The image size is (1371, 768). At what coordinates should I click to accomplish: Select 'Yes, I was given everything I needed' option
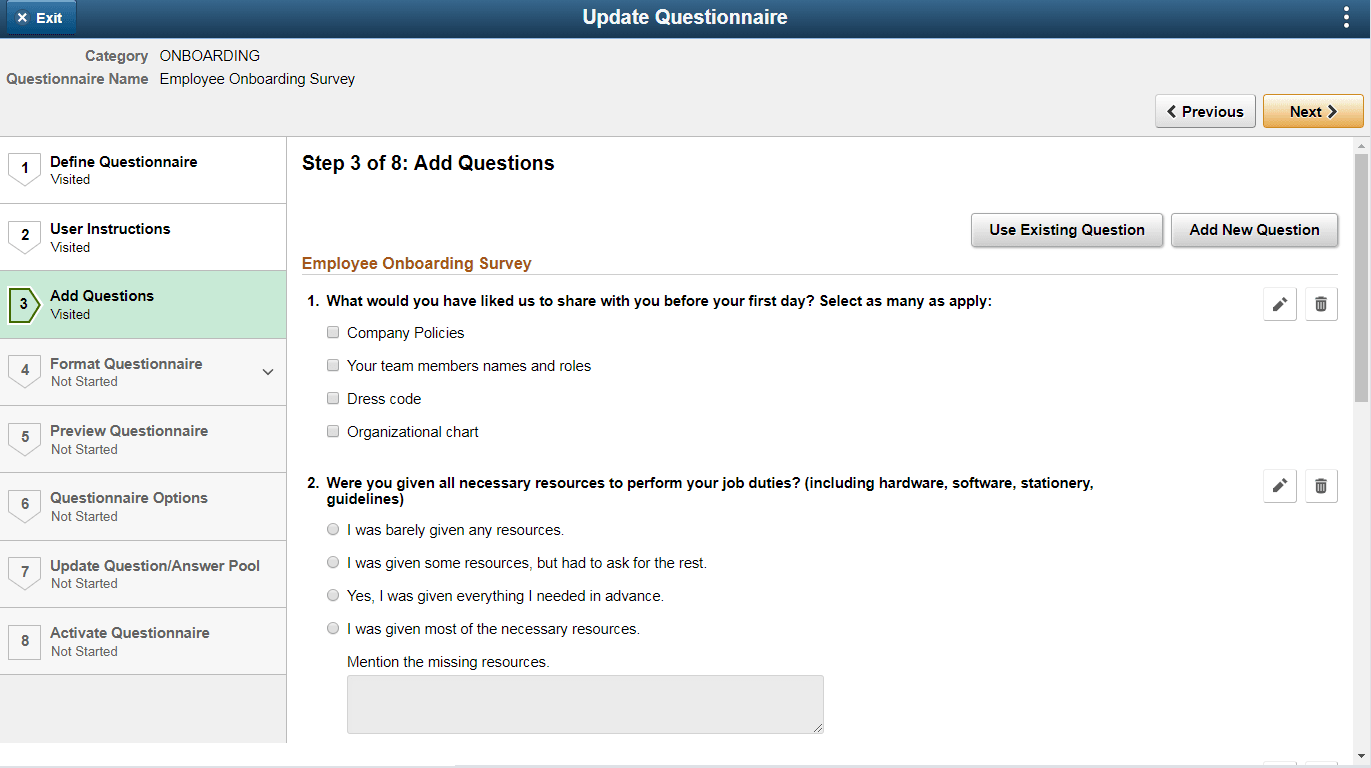(x=333, y=594)
